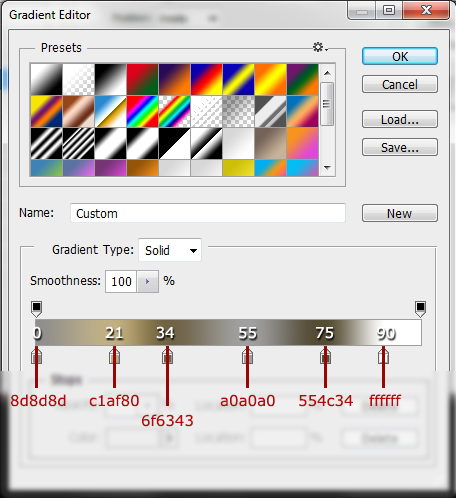
Task: Select the color stop at position 34
Action: 167,356
